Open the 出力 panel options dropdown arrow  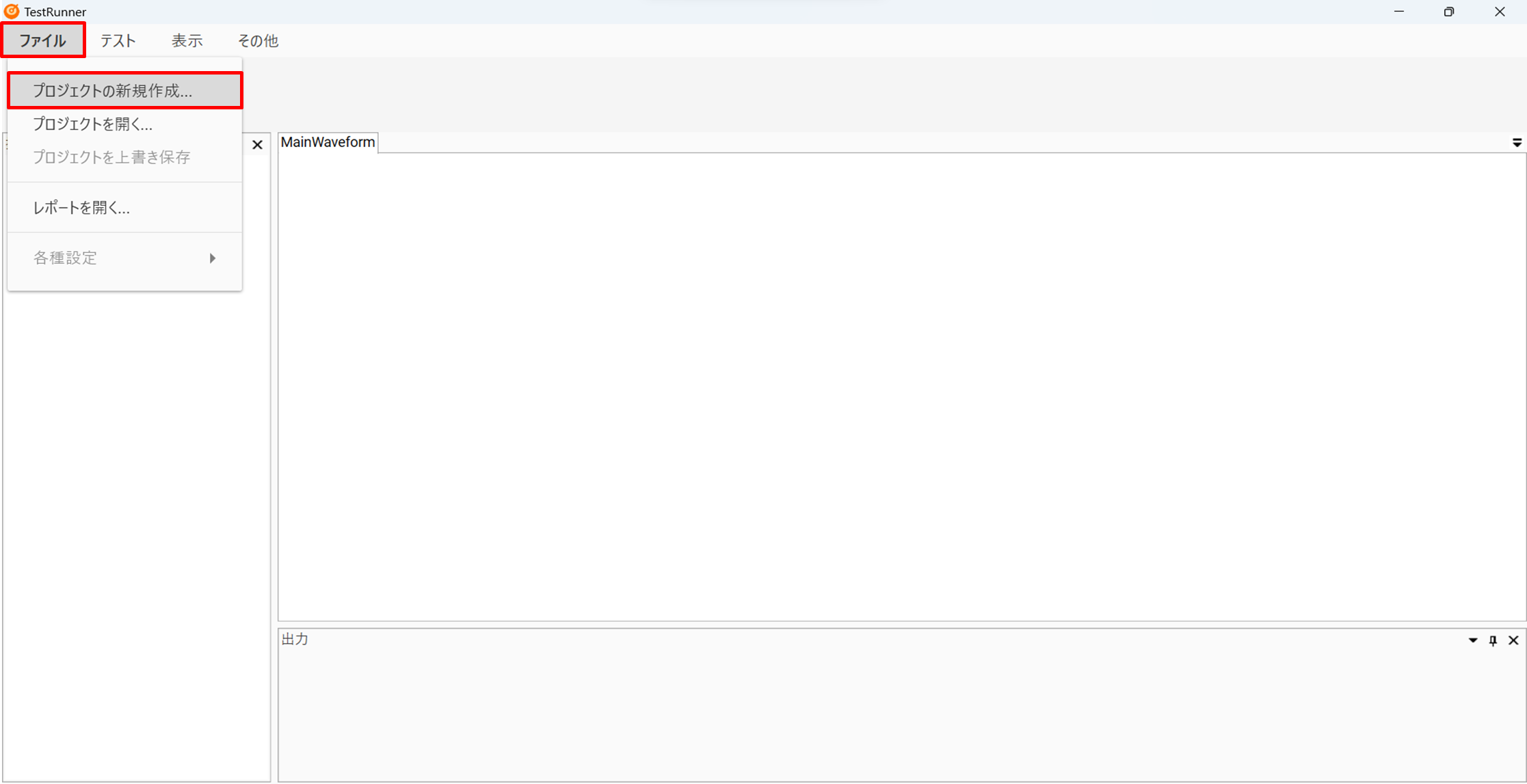(1473, 640)
